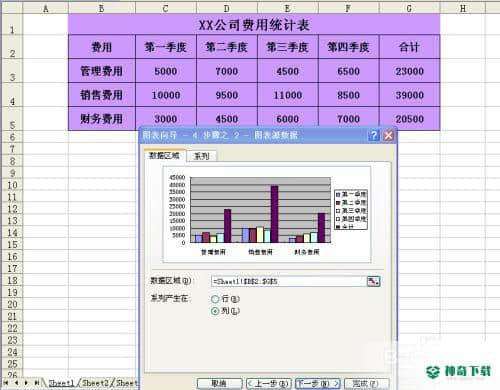Go to first sheet navigation arrow

click(6, 383)
